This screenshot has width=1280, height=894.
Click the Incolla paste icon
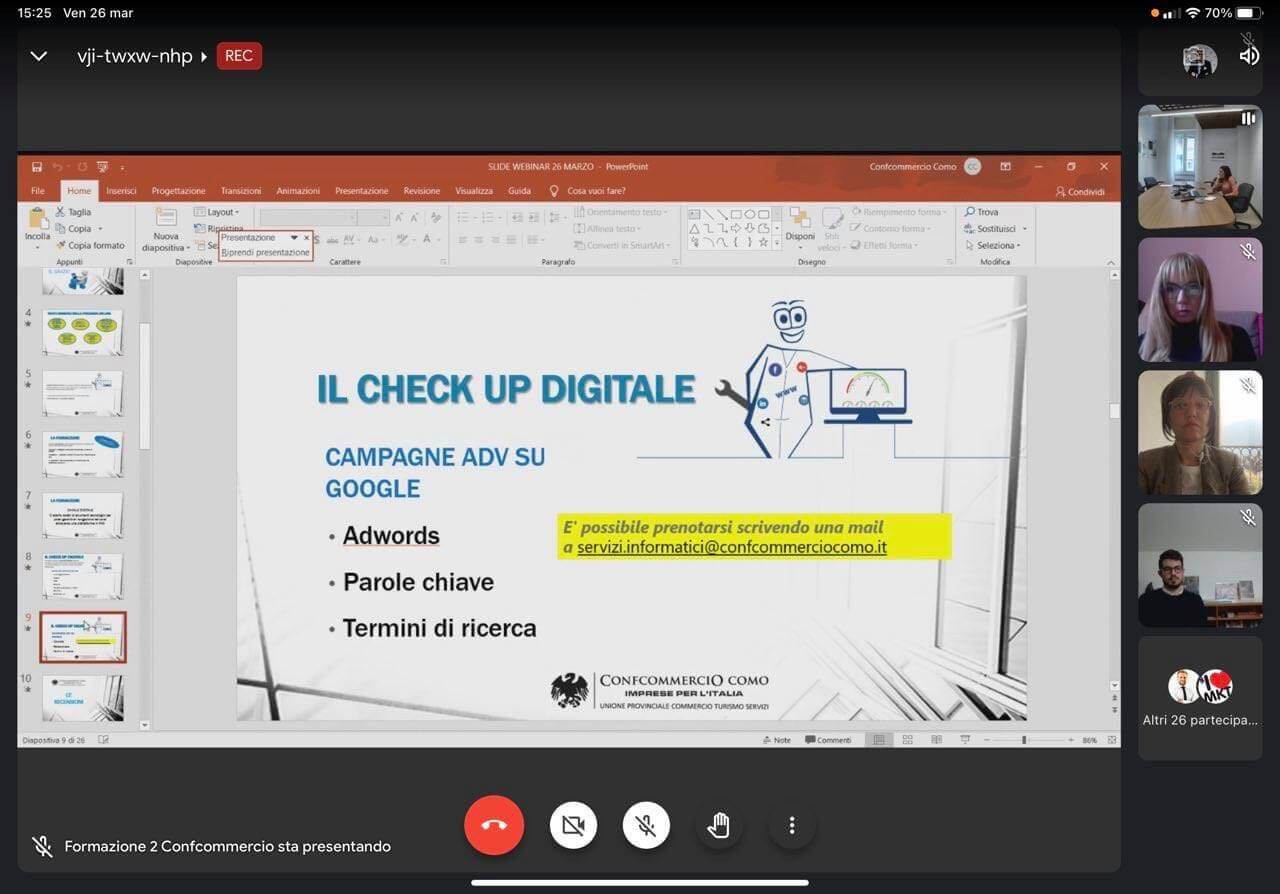point(38,219)
